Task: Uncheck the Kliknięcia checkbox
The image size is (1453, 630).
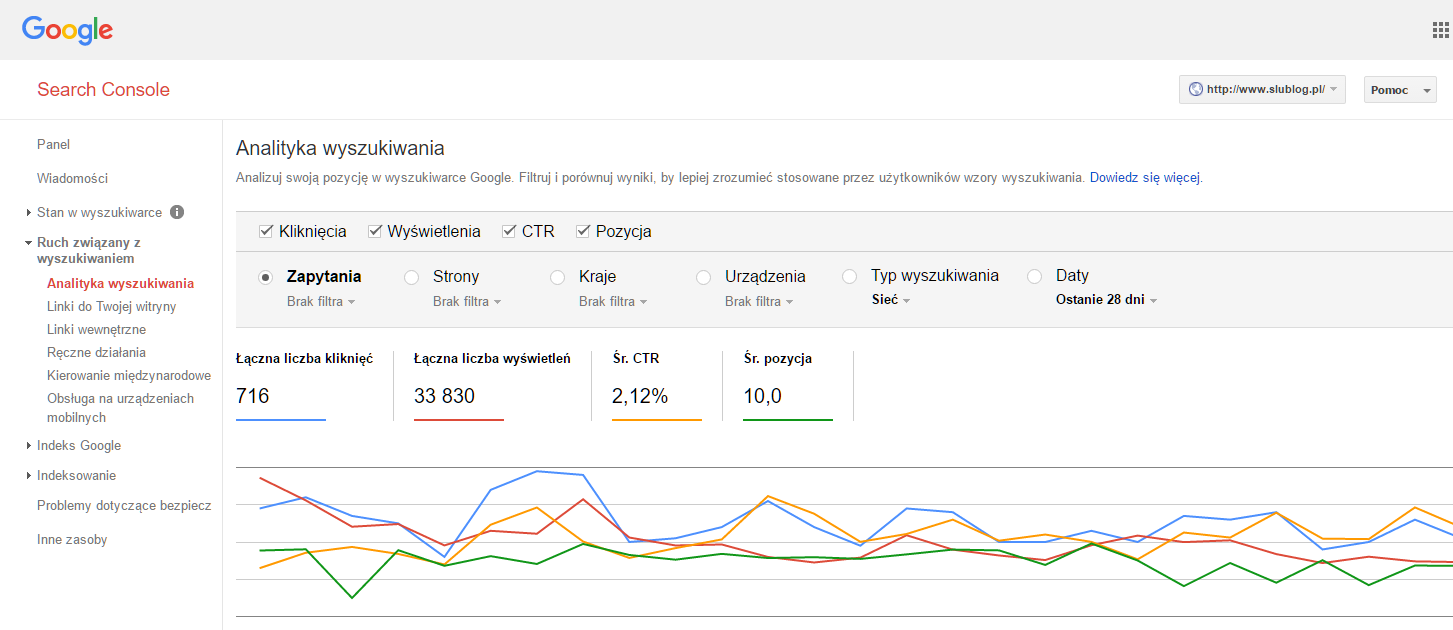Action: 266,231
